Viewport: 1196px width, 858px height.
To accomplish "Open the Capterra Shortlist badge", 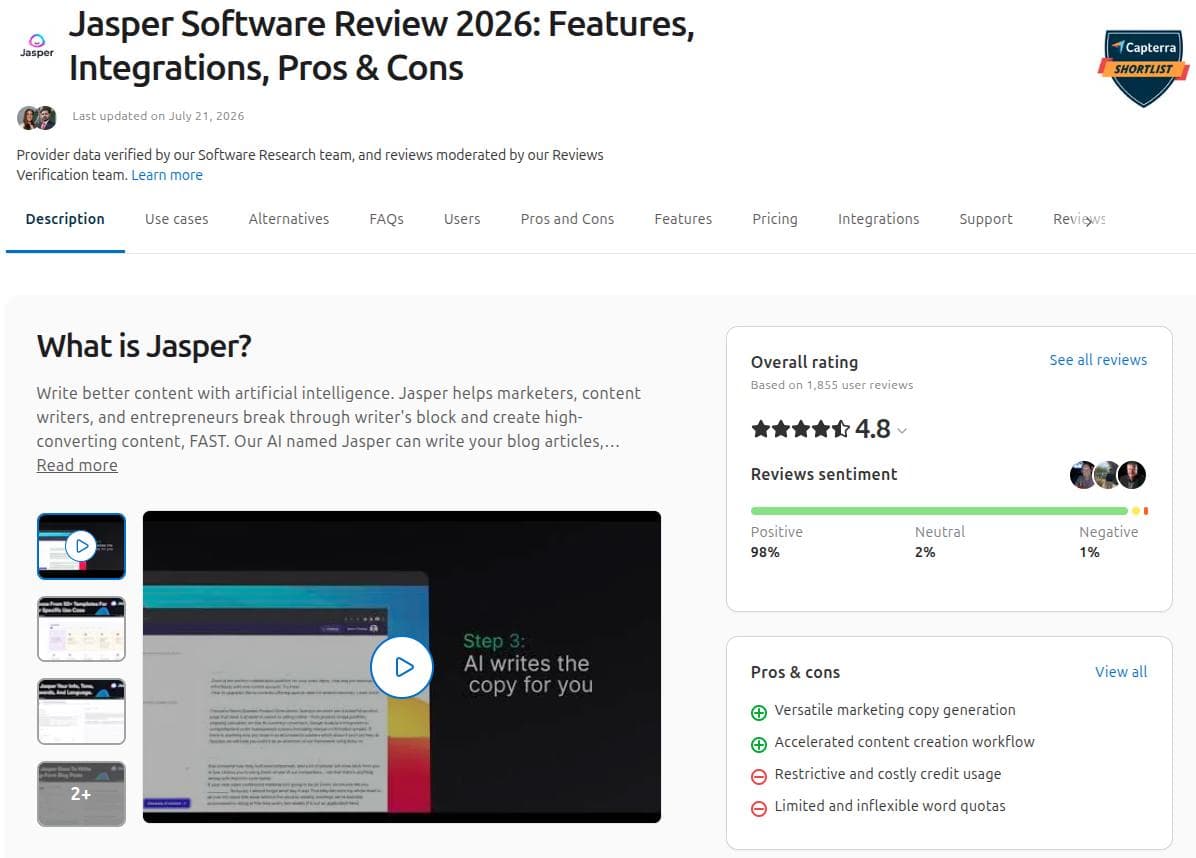I will (1143, 68).
